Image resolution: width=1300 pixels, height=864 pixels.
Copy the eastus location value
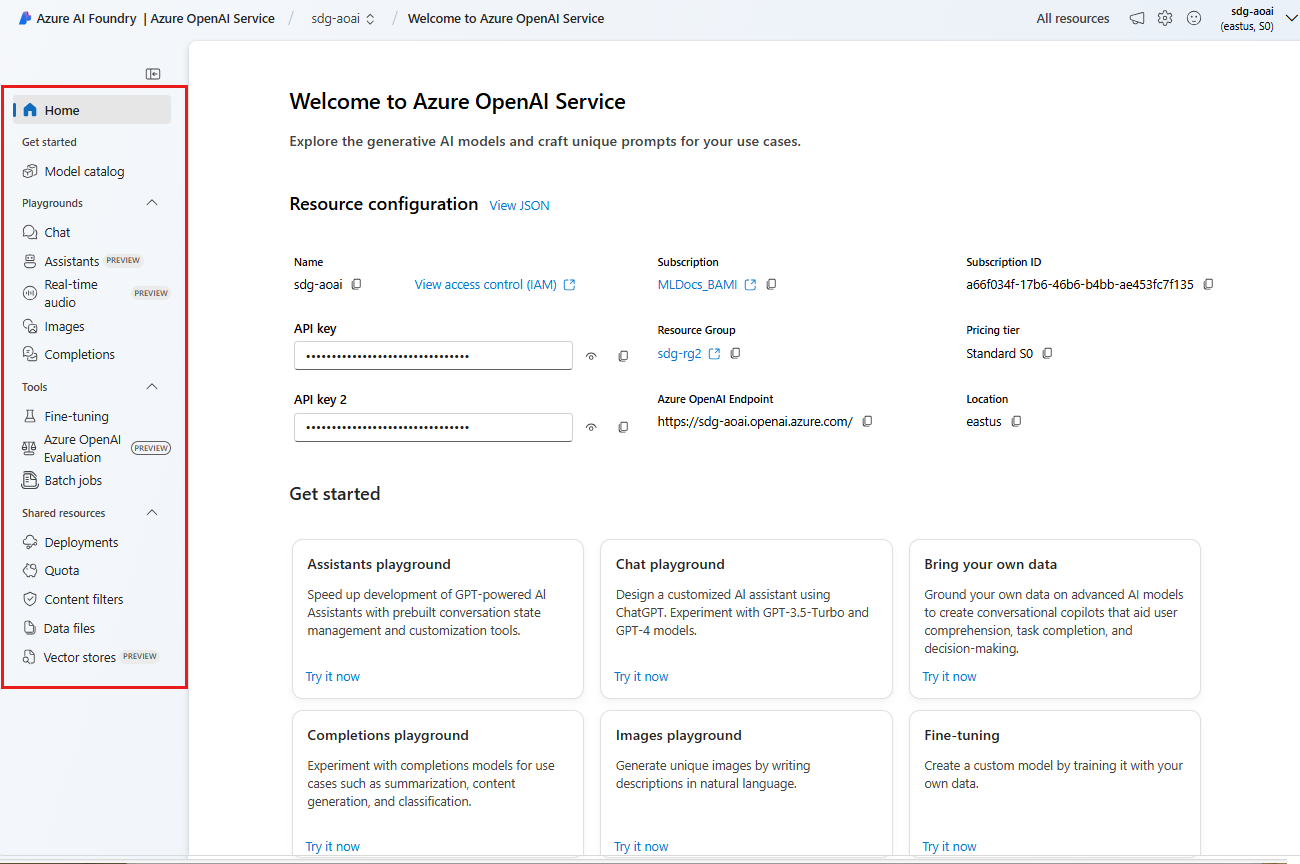click(x=1016, y=421)
